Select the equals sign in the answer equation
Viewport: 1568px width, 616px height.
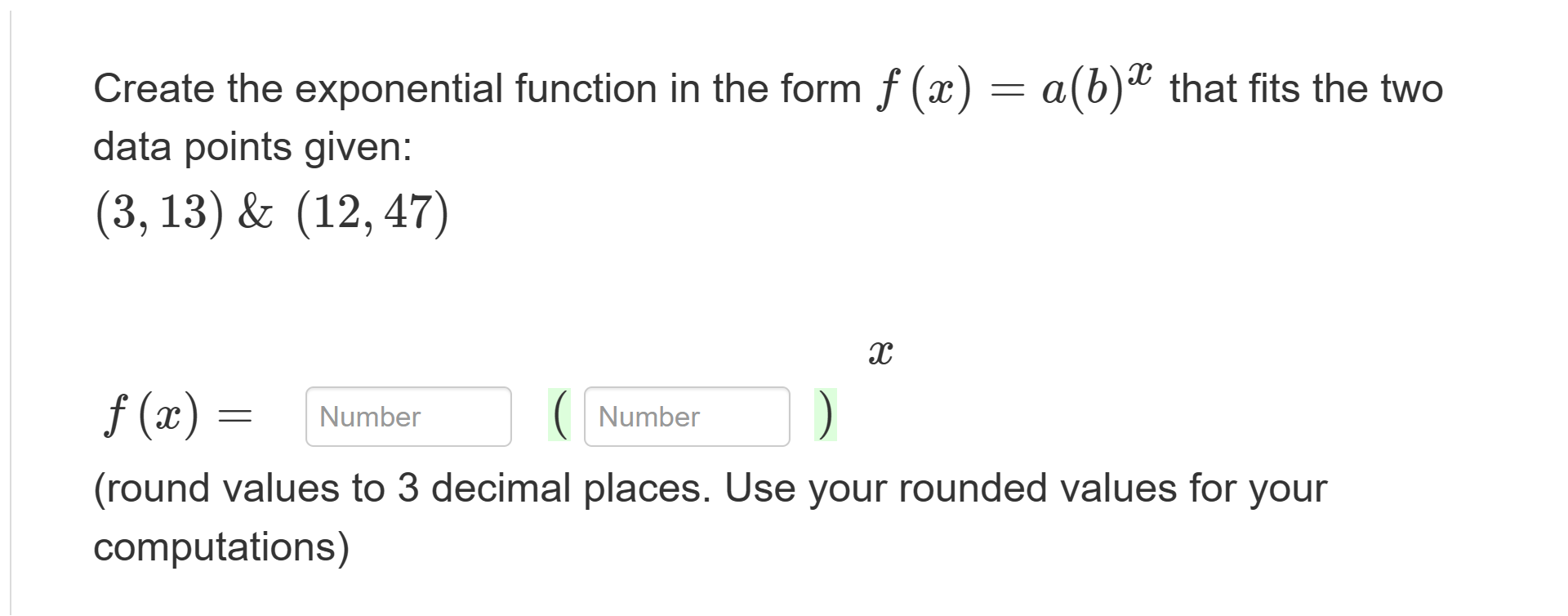pyautogui.click(x=234, y=417)
